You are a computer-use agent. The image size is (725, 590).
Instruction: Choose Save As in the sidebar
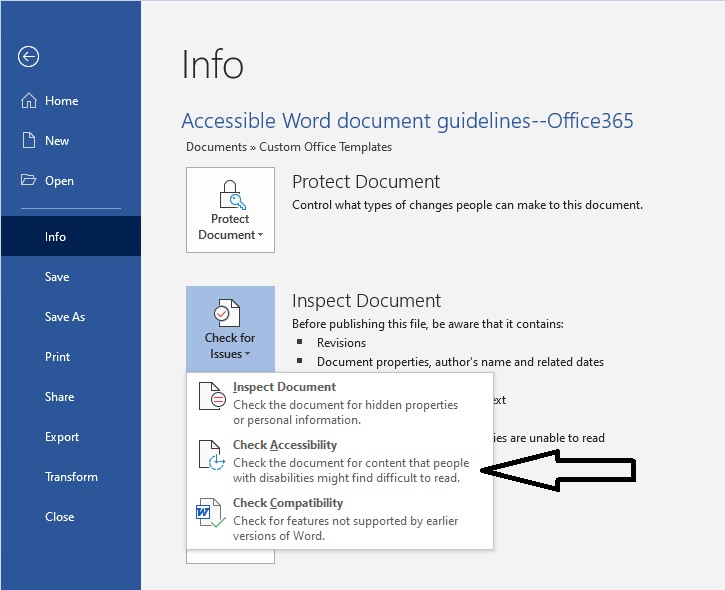point(71,317)
